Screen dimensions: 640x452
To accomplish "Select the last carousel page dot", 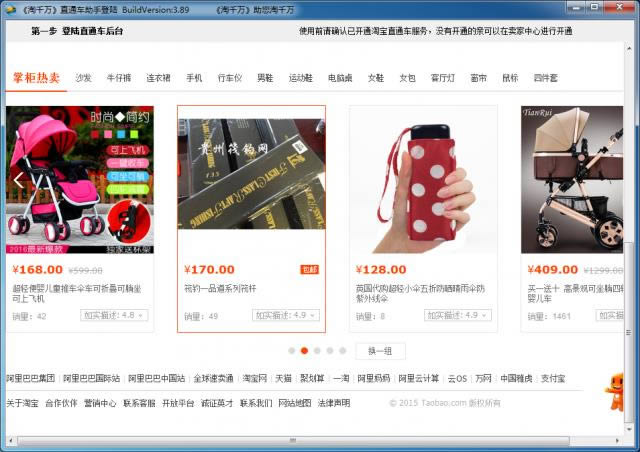I will [342, 351].
